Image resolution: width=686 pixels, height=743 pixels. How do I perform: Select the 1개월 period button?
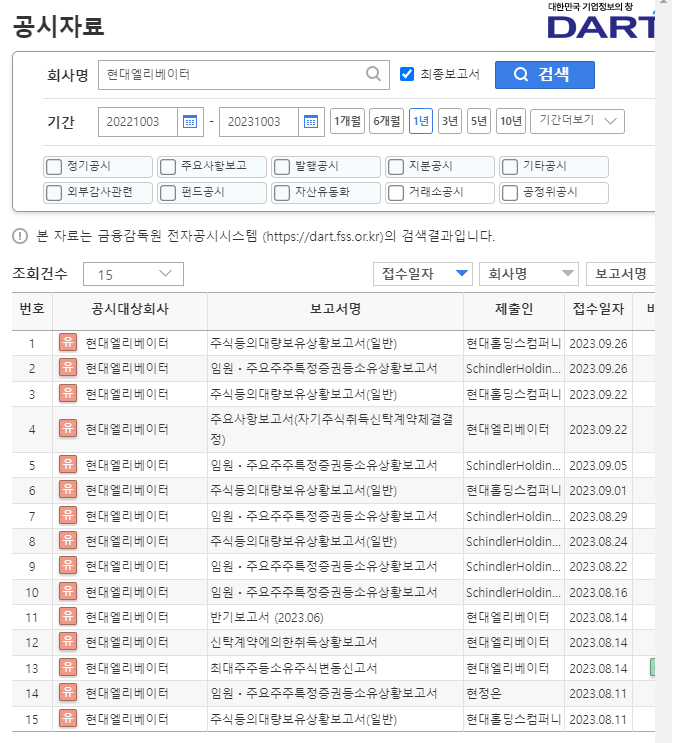pyautogui.click(x=347, y=121)
